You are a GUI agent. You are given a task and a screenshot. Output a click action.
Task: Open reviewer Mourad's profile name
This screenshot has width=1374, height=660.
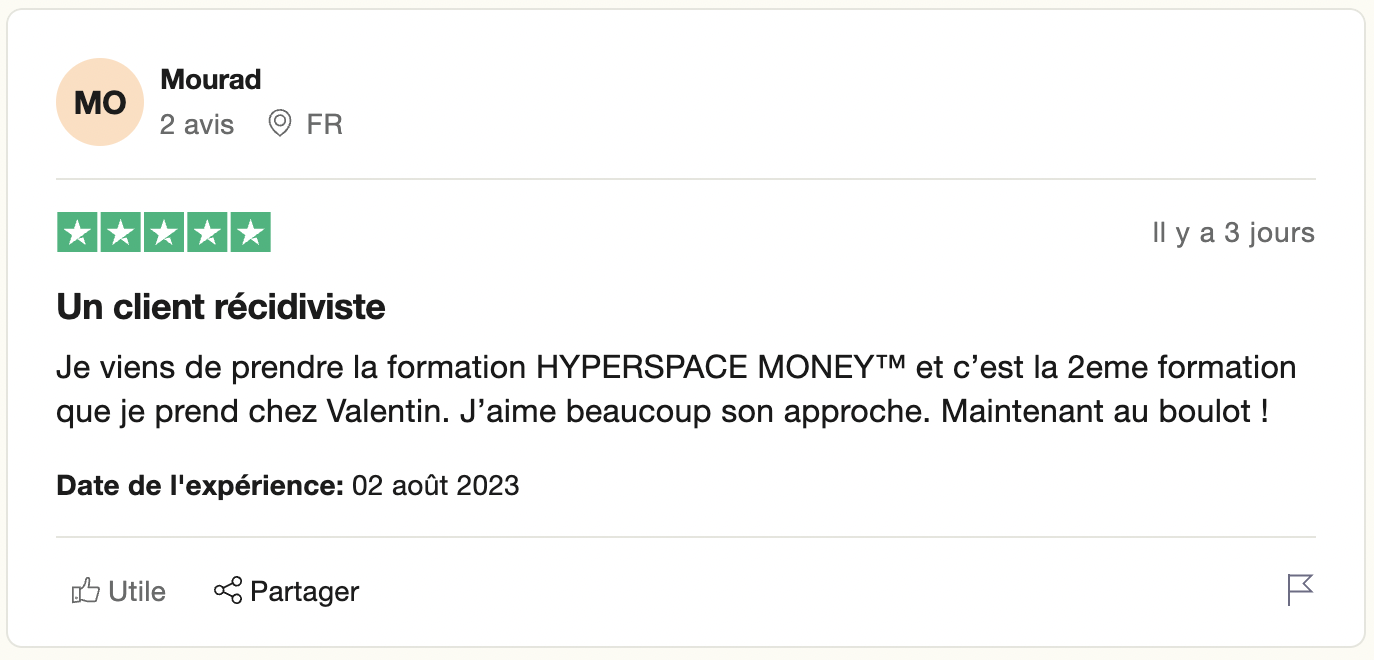click(x=211, y=79)
